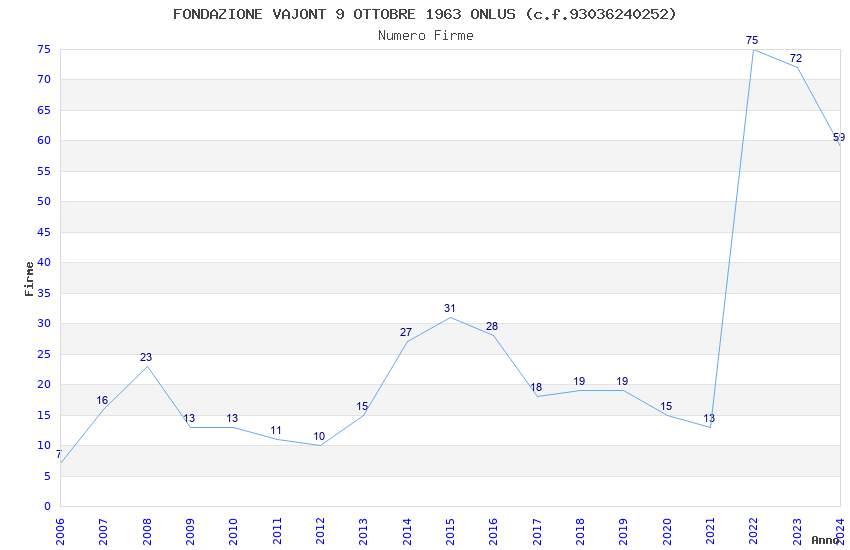850x550 pixels.
Task: Click the Anno x-axis title
Action: [824, 540]
